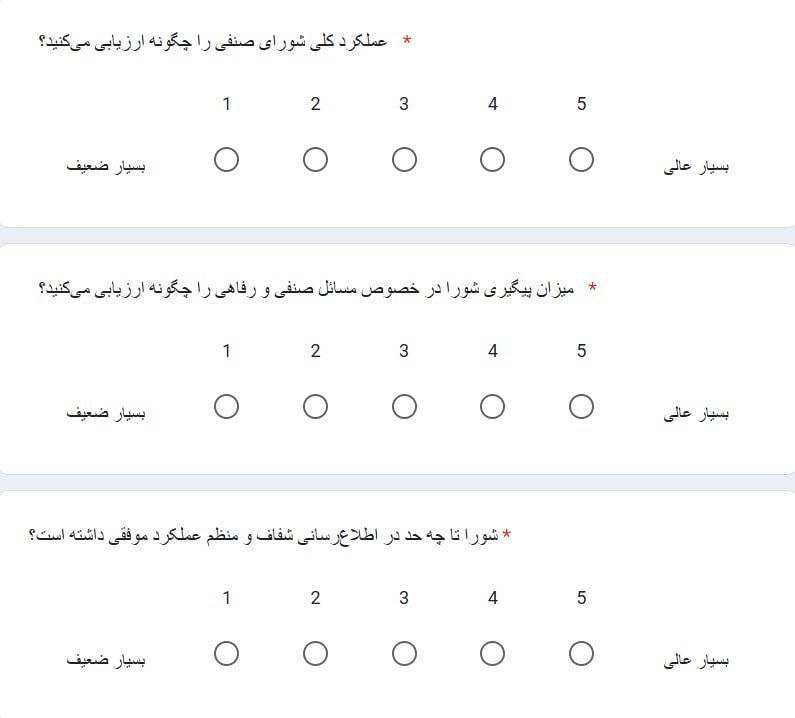Rate welfare issue follow-up as 1
The image size is (795, 718).
226,407
